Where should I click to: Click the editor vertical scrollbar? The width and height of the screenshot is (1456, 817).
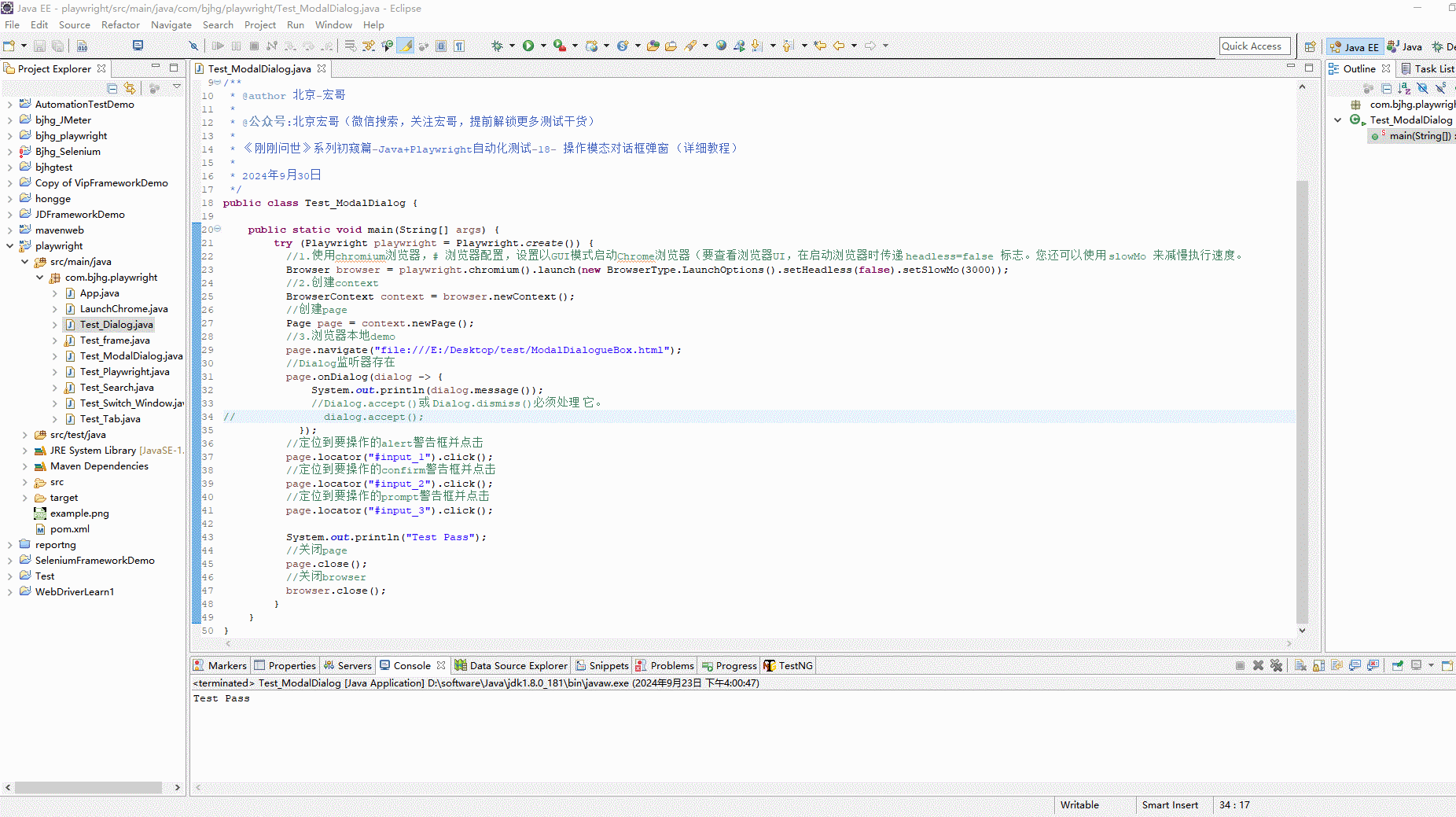pos(1302,401)
